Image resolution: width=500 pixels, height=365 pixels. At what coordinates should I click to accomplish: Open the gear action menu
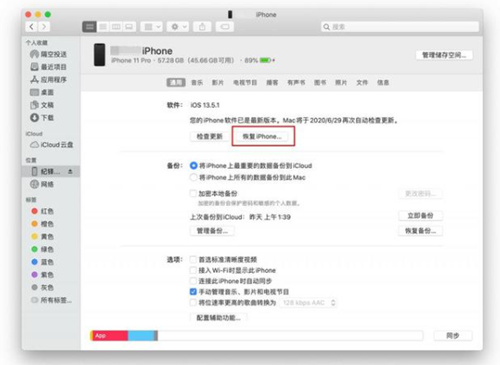click(178, 27)
